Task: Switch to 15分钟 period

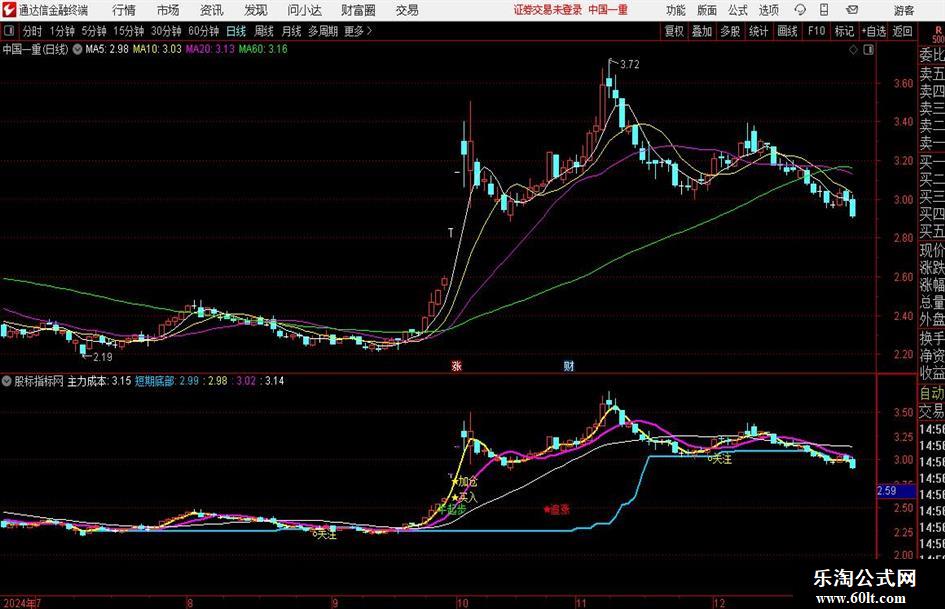Action: (129, 31)
